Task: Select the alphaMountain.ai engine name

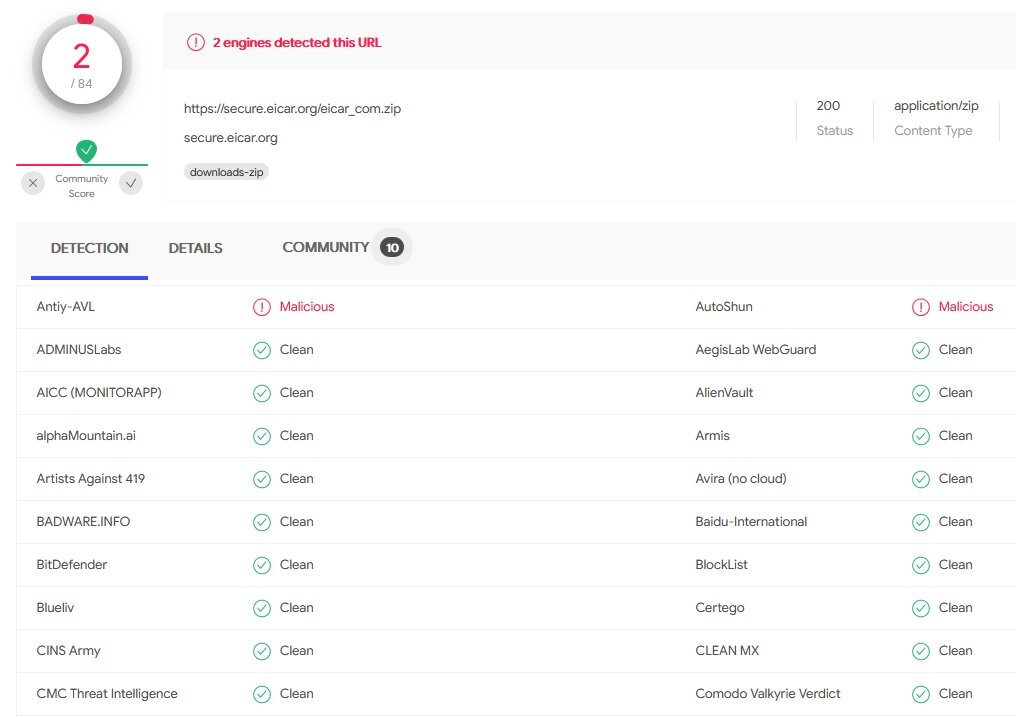Action: pyautogui.click(x=86, y=435)
